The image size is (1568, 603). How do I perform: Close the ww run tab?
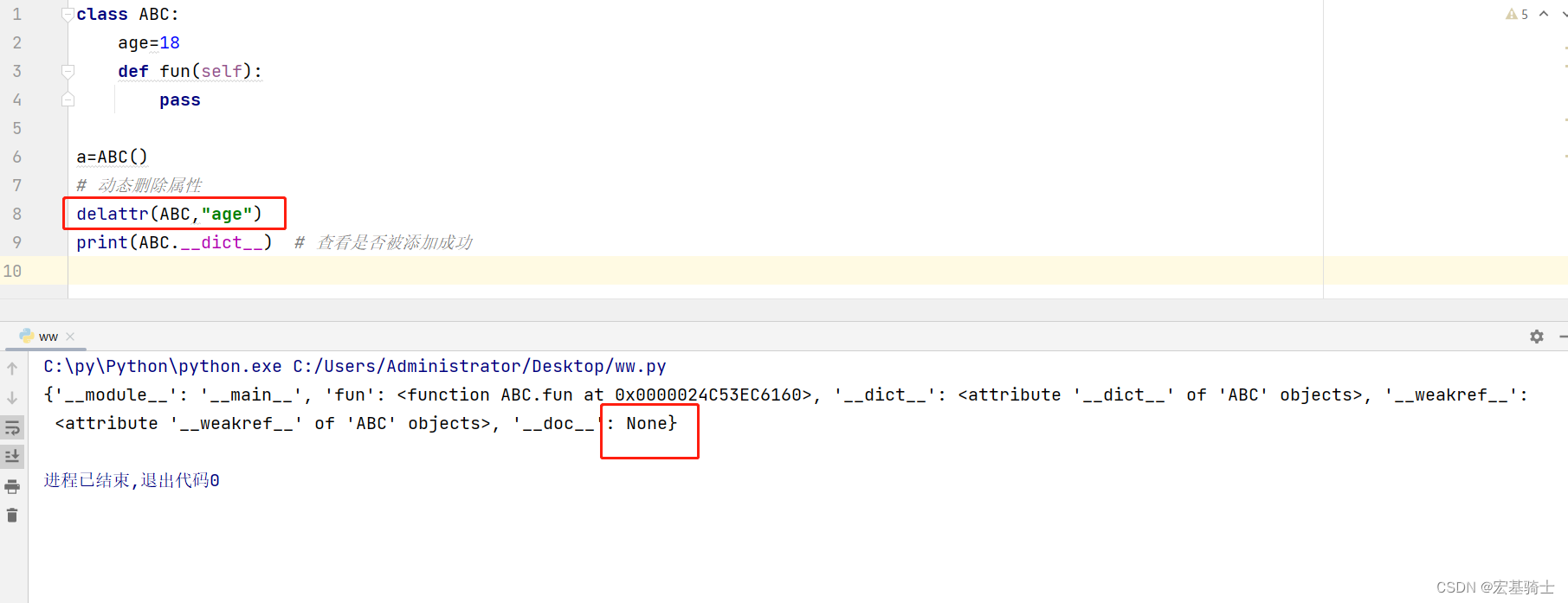[70, 337]
